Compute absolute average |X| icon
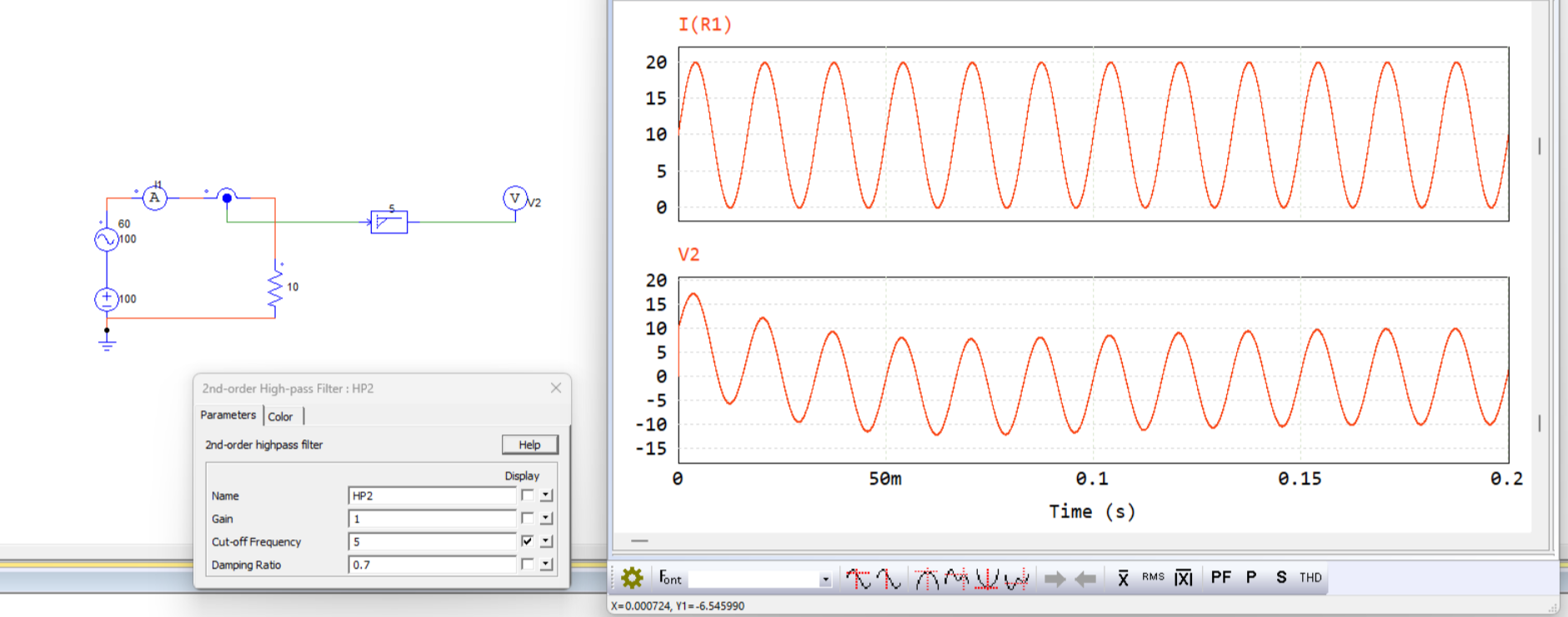Screen dimensions: 1568x617 click(1184, 578)
